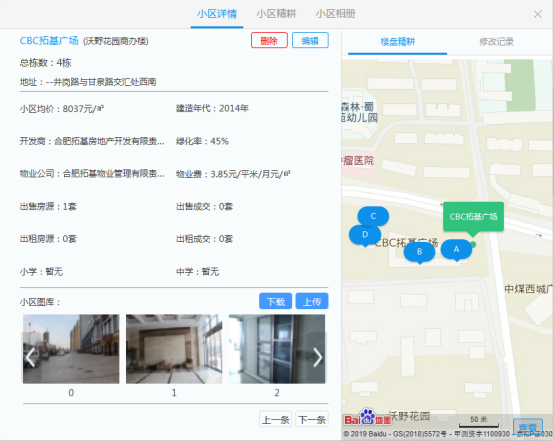Select the 楼盘精耕 tab

coord(397,42)
